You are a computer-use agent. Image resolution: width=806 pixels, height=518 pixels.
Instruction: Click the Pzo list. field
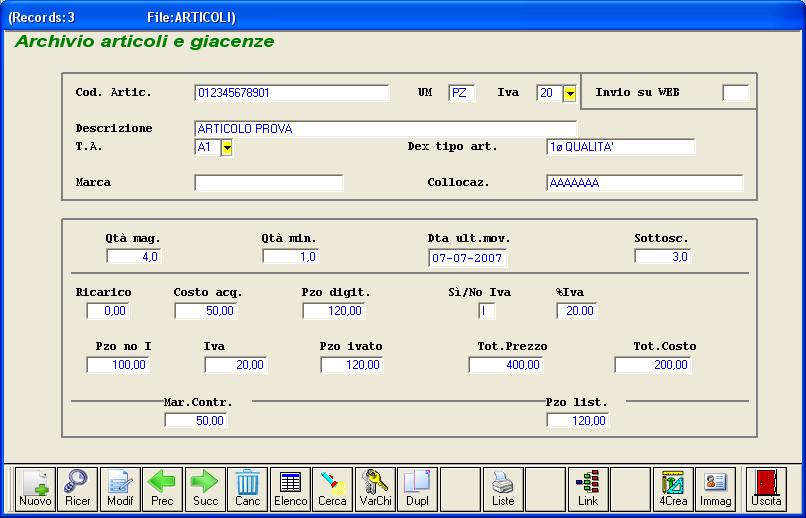578,420
